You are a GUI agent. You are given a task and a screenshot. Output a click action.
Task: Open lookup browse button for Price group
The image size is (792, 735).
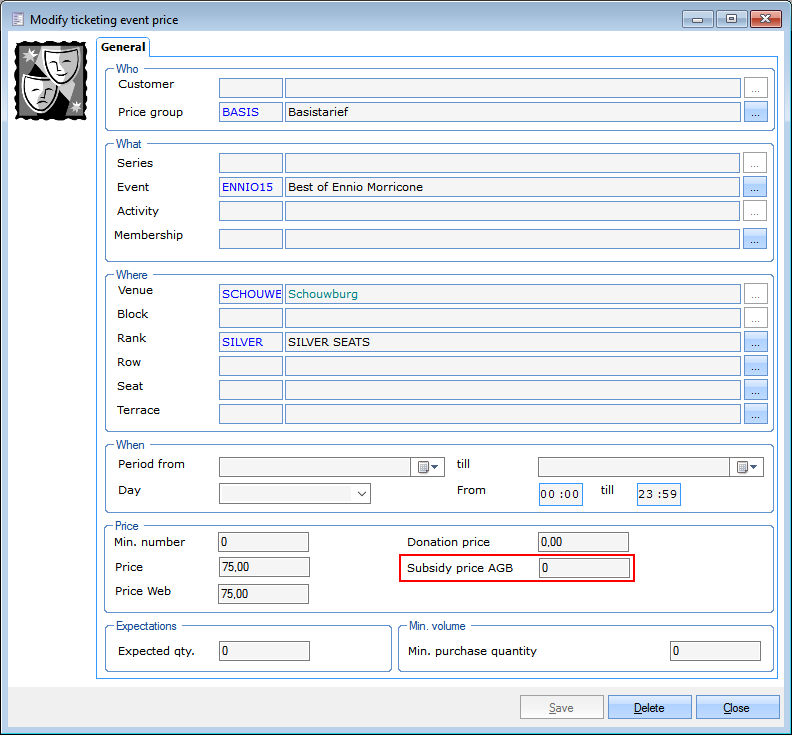pyautogui.click(x=755, y=112)
